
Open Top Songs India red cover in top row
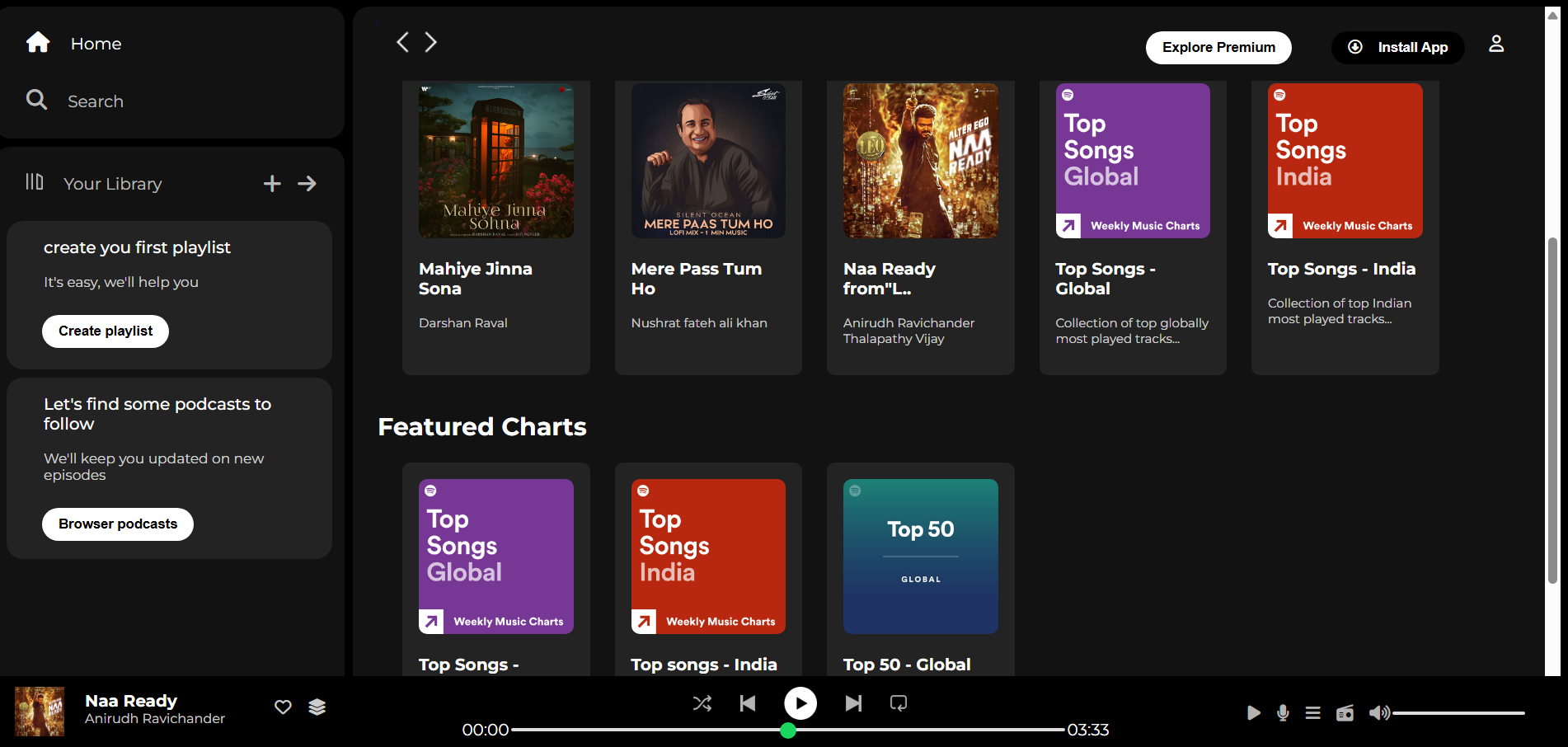pyautogui.click(x=1345, y=161)
